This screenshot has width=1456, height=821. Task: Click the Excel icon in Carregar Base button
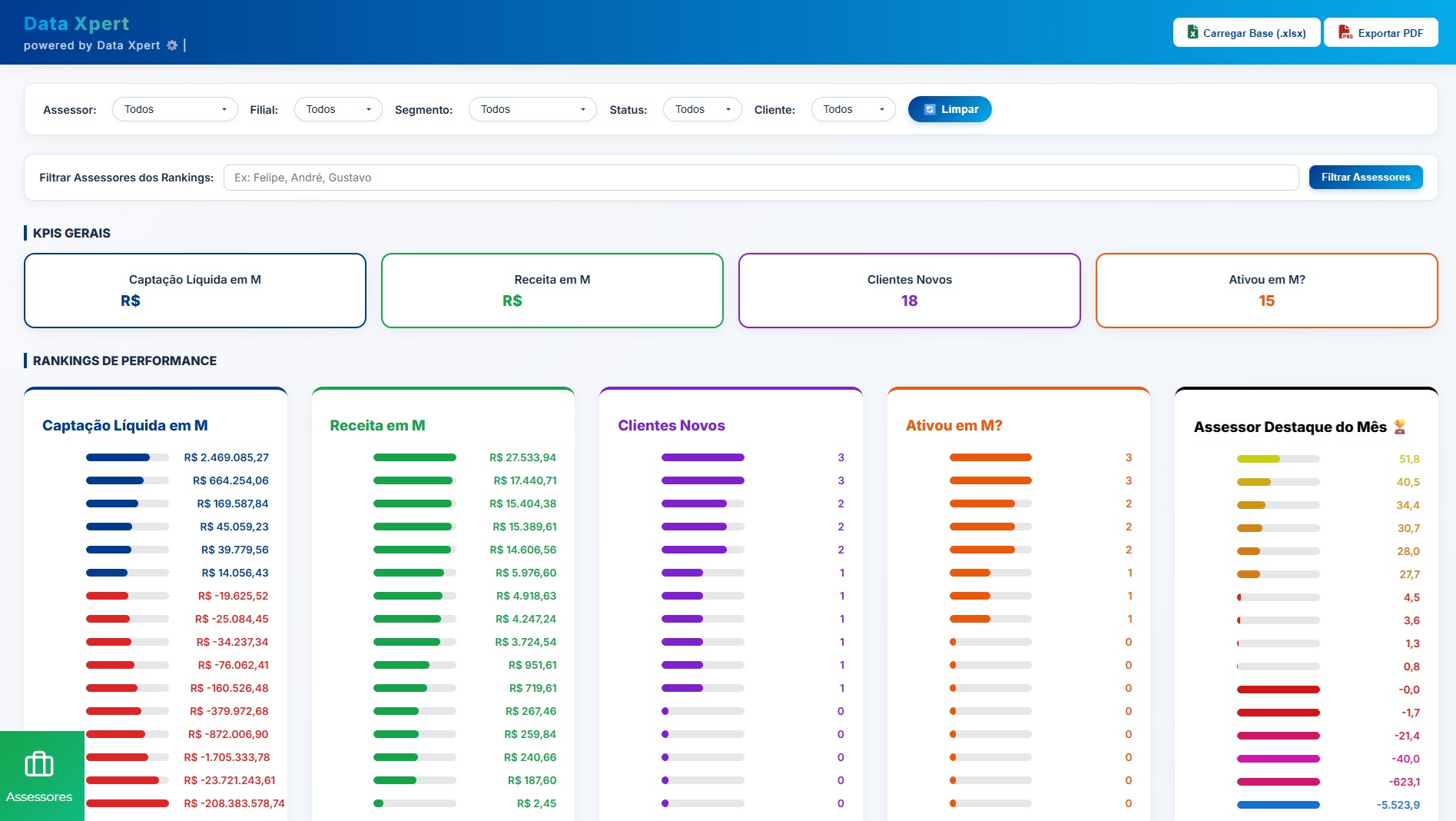click(x=1192, y=32)
